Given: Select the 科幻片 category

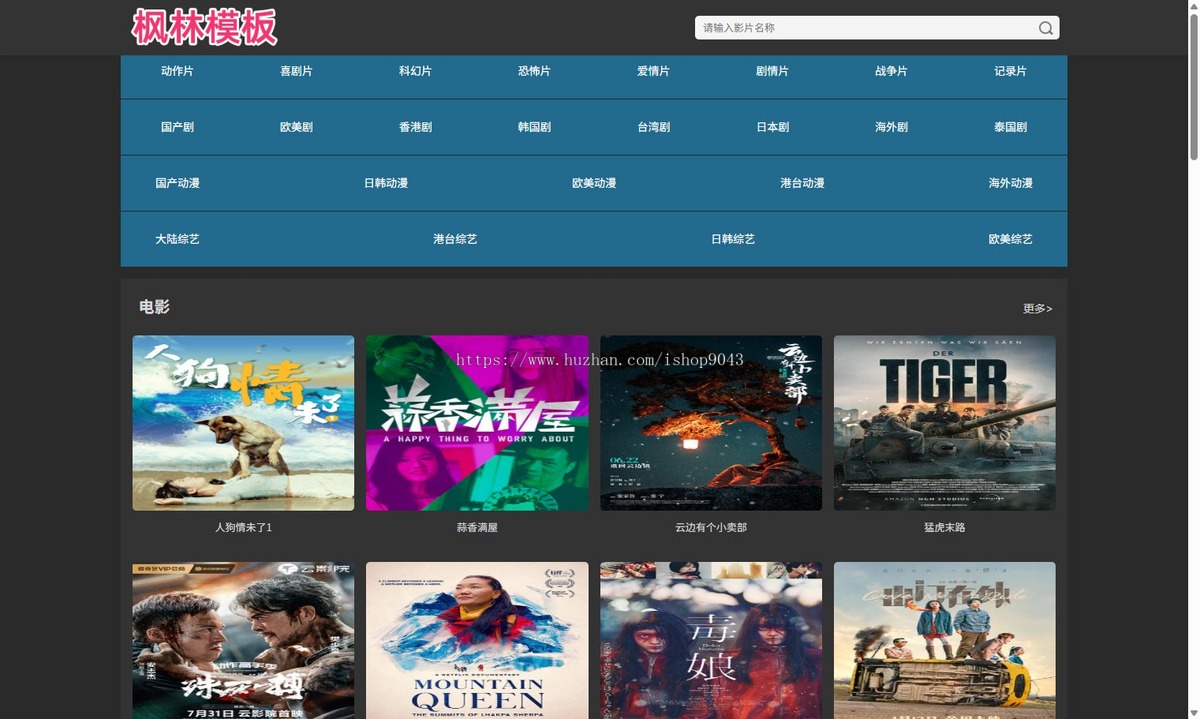Looking at the screenshot, I should [x=415, y=71].
